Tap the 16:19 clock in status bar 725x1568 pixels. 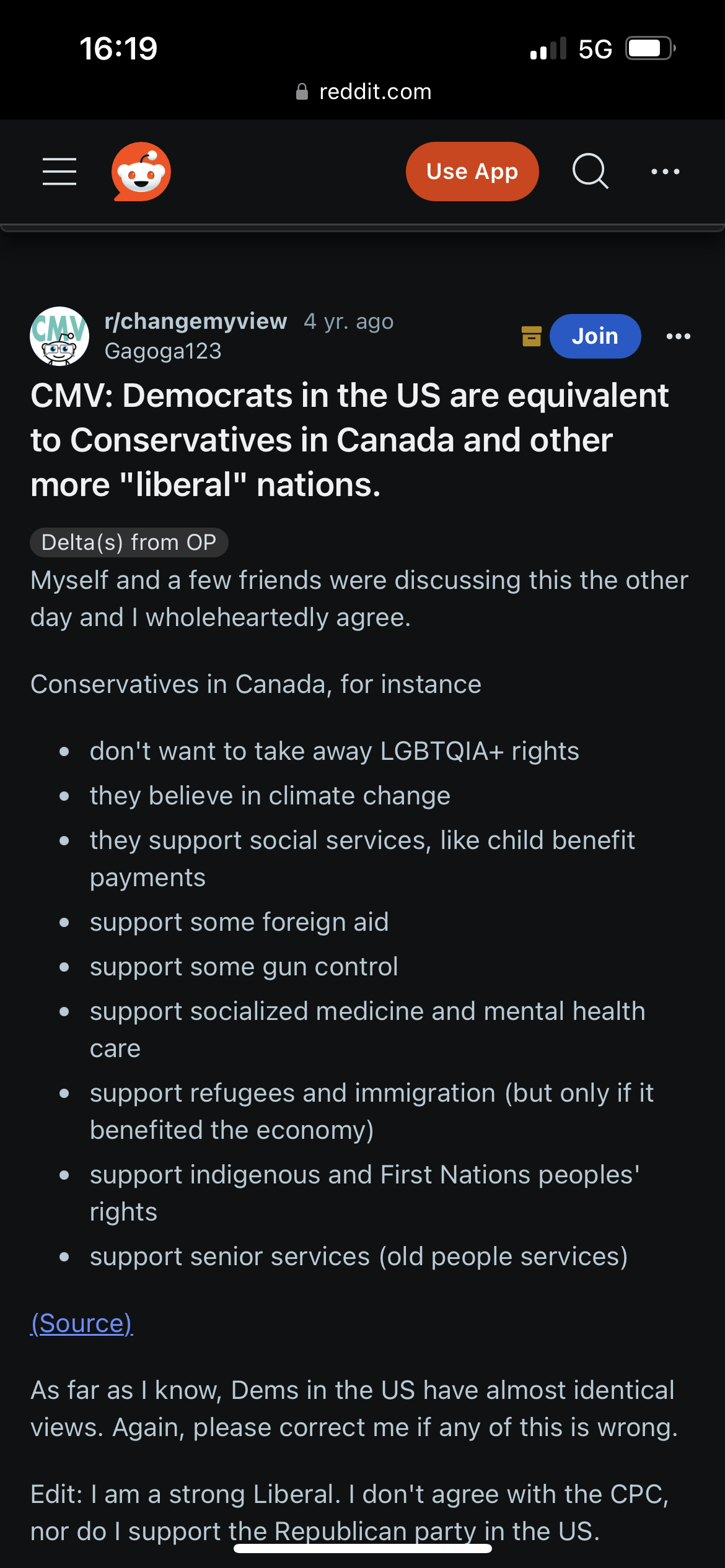coord(118,48)
